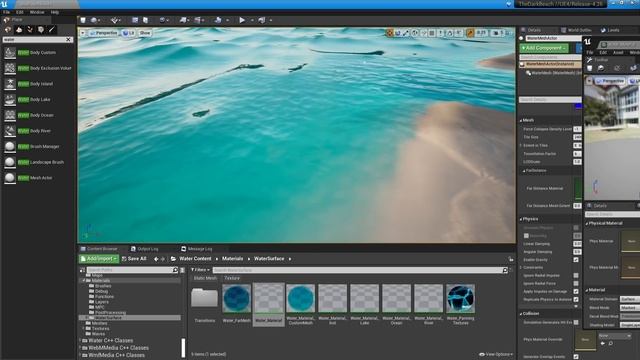Select Water Body Custom actor icon

[10, 53]
